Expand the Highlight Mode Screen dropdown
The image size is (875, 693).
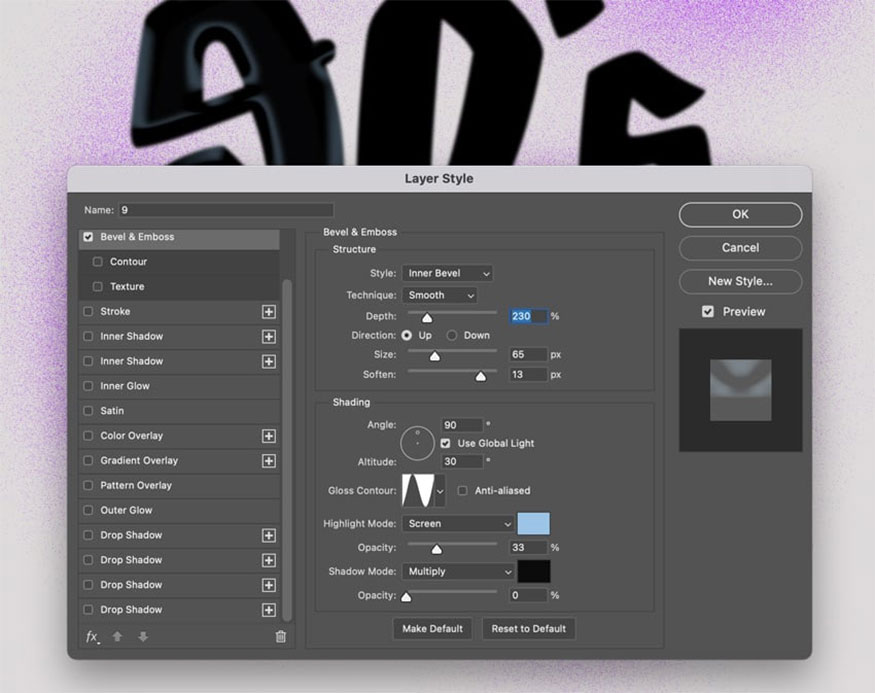458,524
